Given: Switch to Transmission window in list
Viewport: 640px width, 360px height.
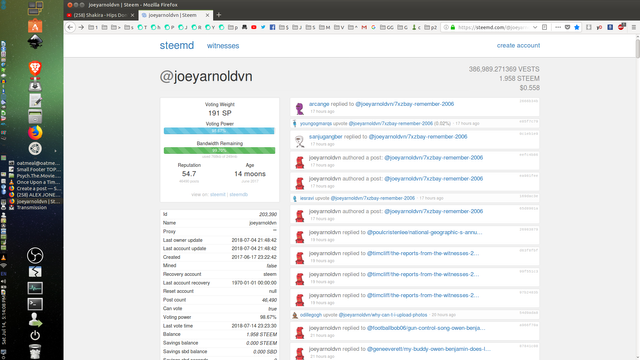Looking at the screenshot, I should [32, 207].
